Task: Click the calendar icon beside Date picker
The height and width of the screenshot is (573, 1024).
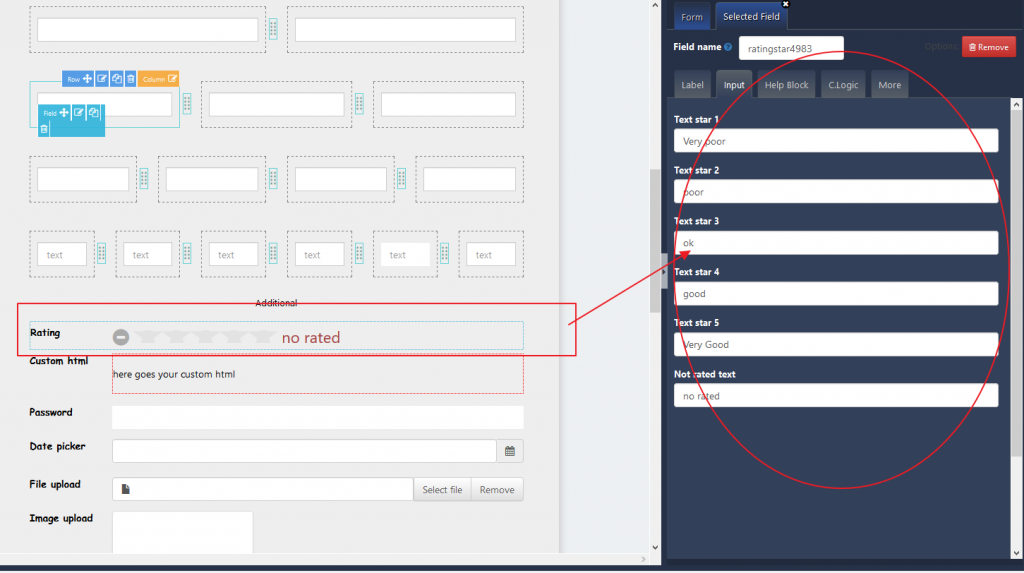Action: coord(510,451)
